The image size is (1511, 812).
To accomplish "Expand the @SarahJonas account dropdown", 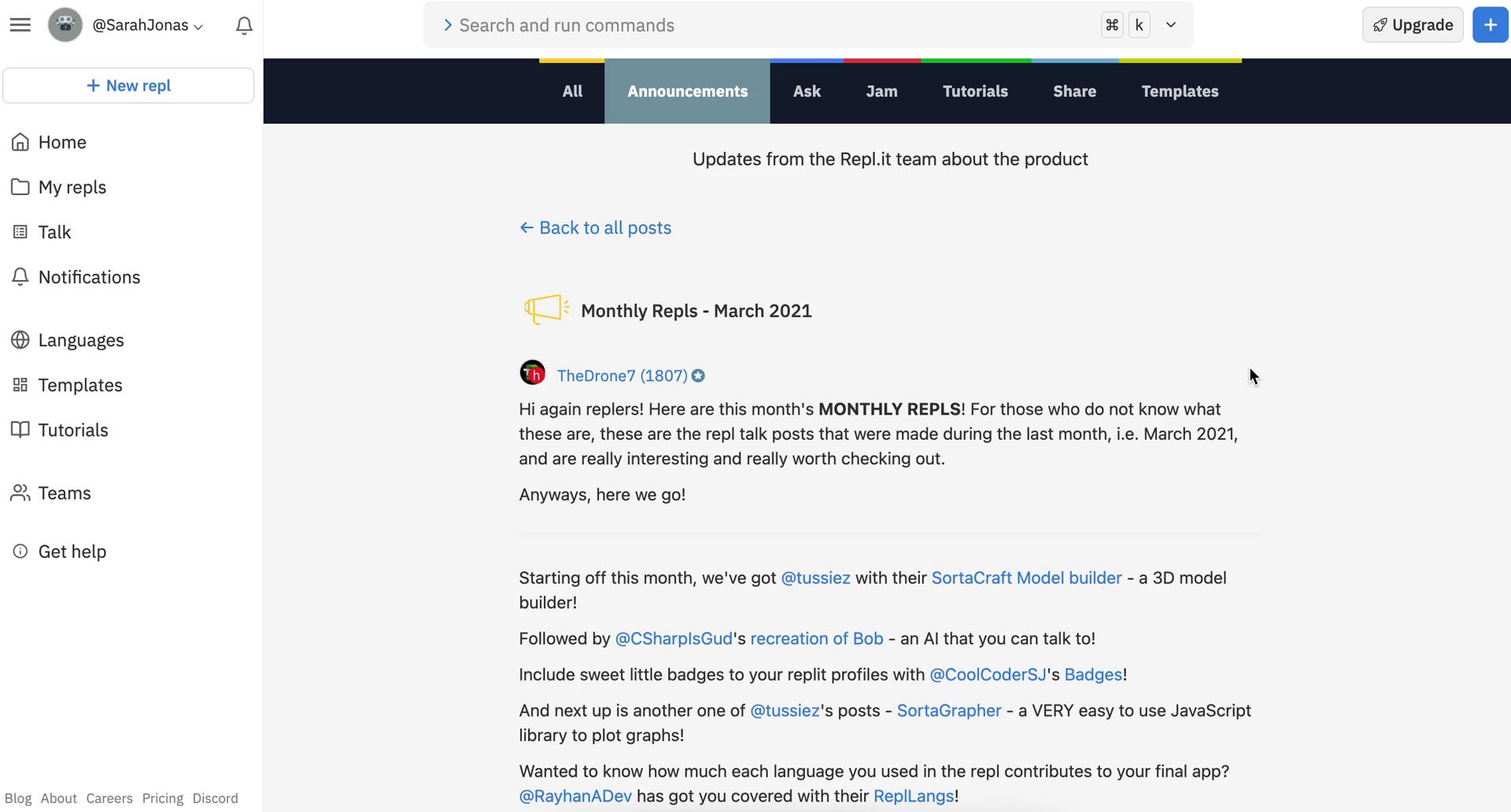I will pyautogui.click(x=148, y=25).
